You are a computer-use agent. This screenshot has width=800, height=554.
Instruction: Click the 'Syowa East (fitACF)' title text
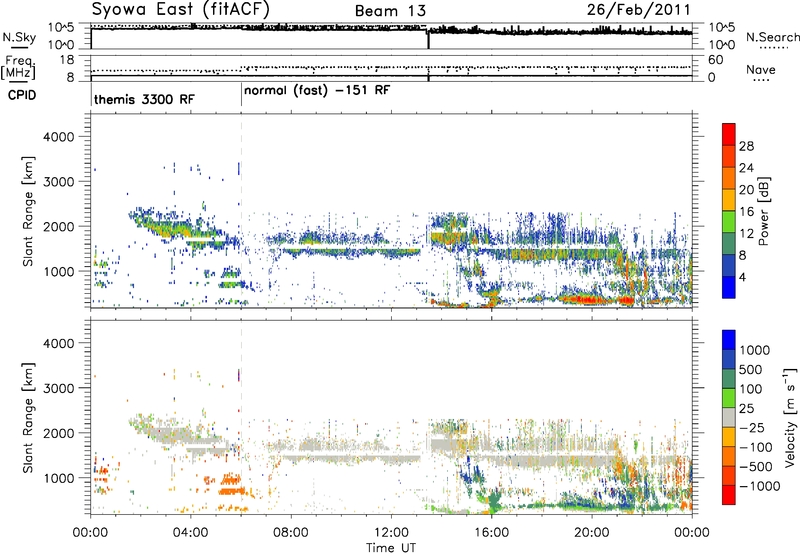181,9
